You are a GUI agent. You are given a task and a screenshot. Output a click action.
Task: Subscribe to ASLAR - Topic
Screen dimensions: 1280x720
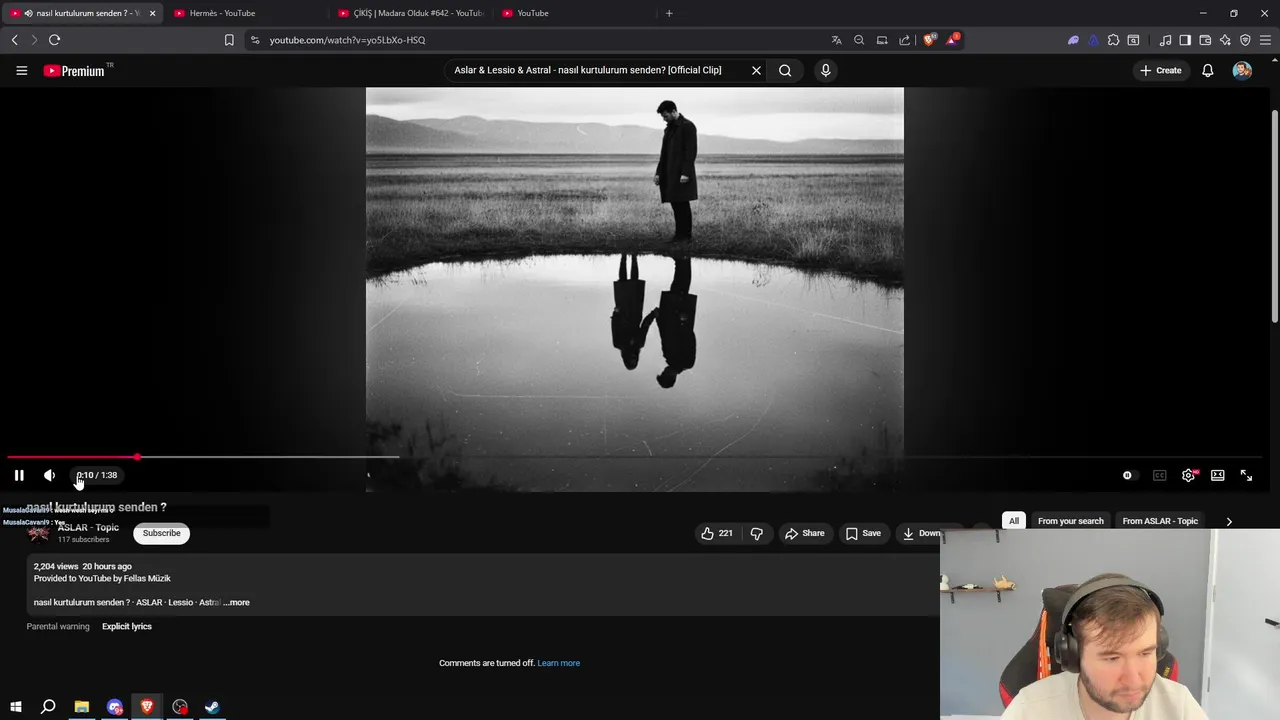click(161, 533)
